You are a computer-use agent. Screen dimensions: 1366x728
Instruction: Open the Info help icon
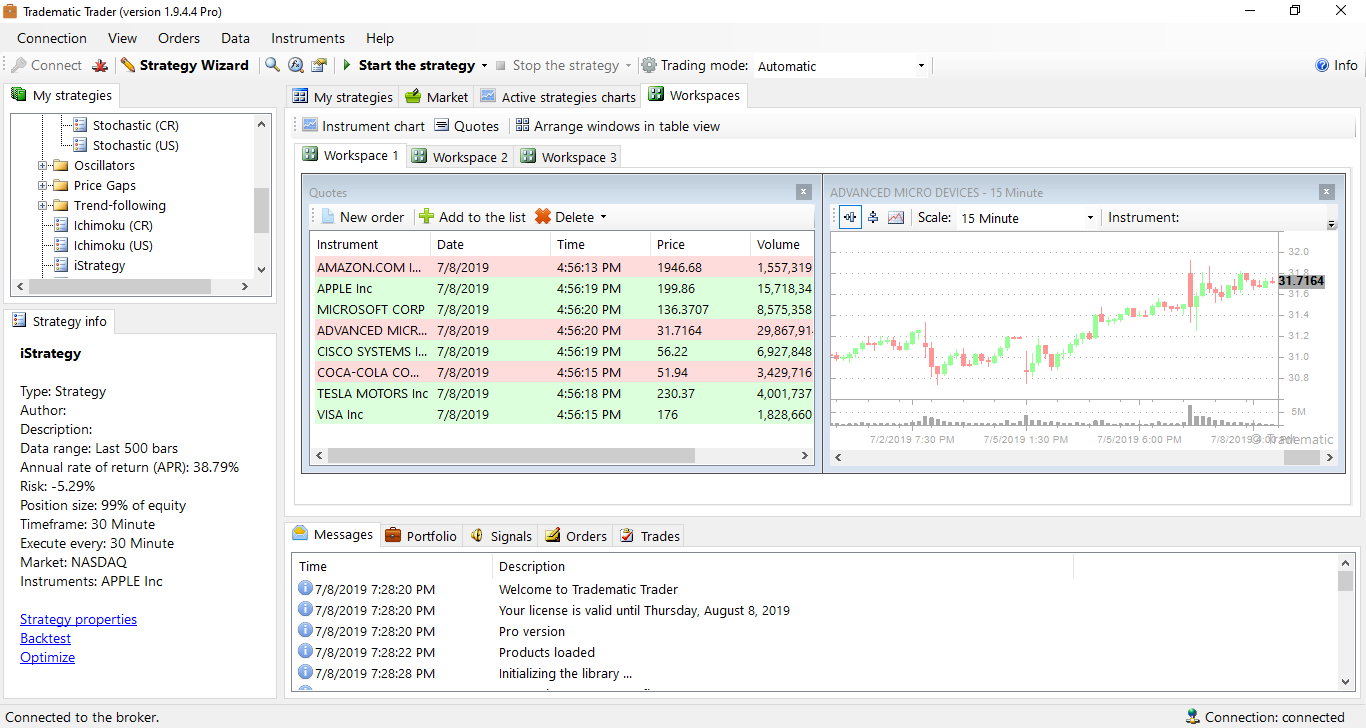coord(1323,65)
